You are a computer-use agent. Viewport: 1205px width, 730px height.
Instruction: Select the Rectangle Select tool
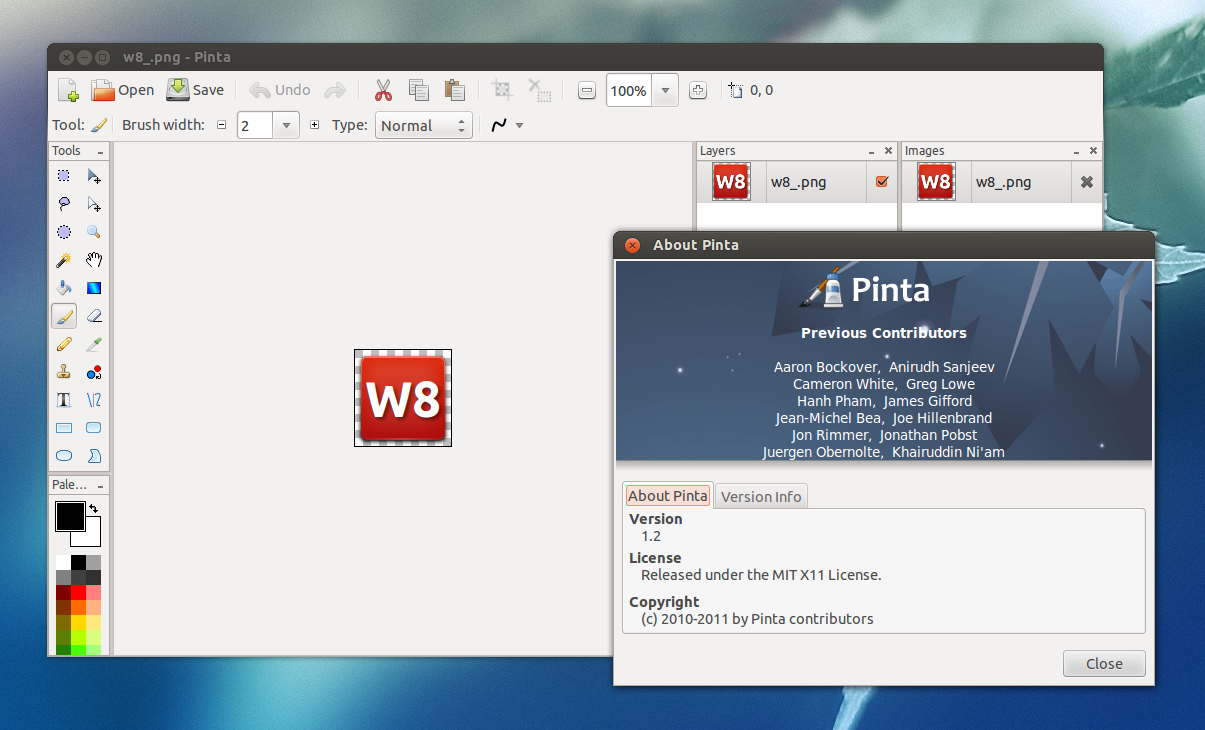point(64,176)
